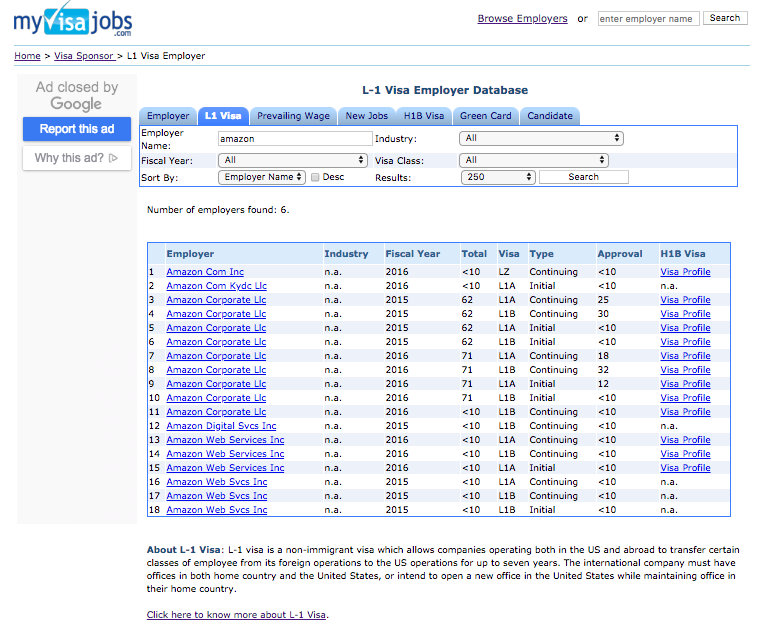Open Amazon Corporate Llc link in row 11
758x627 pixels.
point(216,412)
